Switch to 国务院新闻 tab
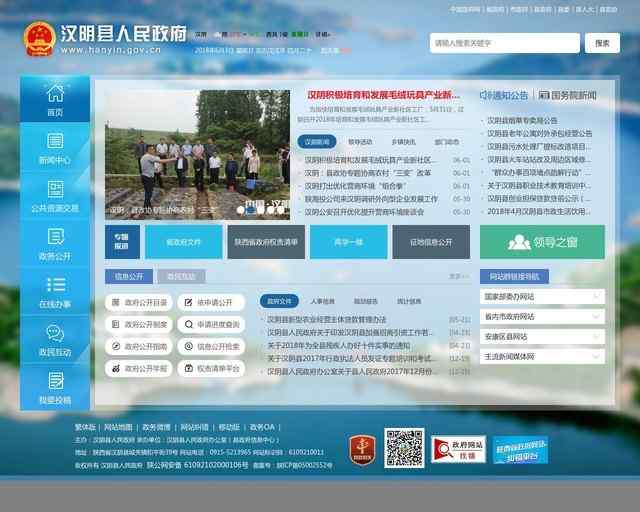 (567, 96)
